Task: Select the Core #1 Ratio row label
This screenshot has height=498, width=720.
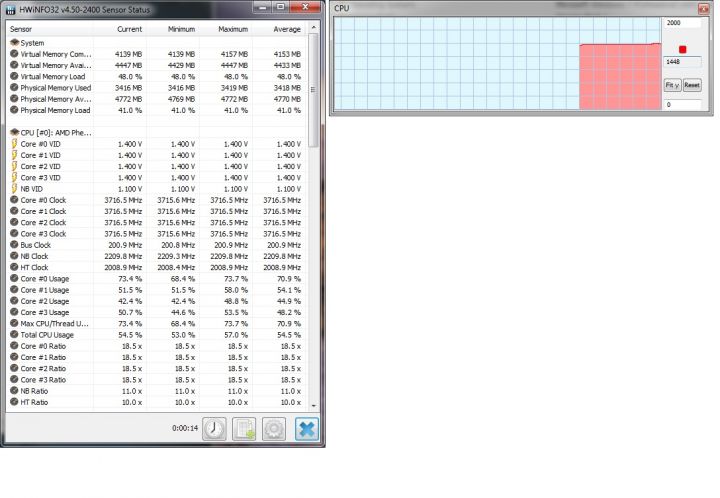Action: point(43,357)
